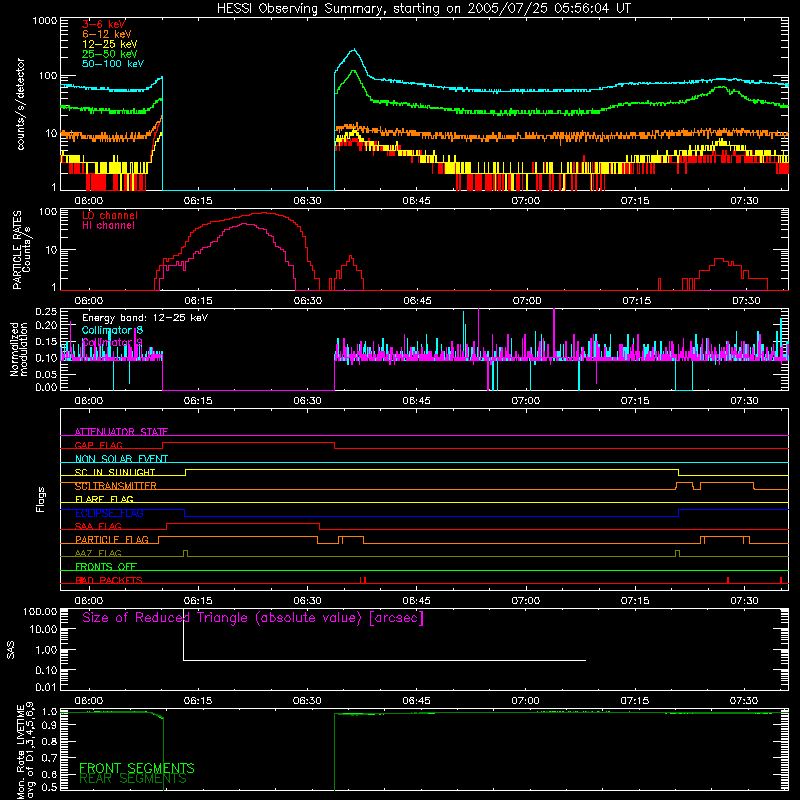Click the vertical 'Flags' axis label
Screen dimensions: 800x800
coord(41,499)
